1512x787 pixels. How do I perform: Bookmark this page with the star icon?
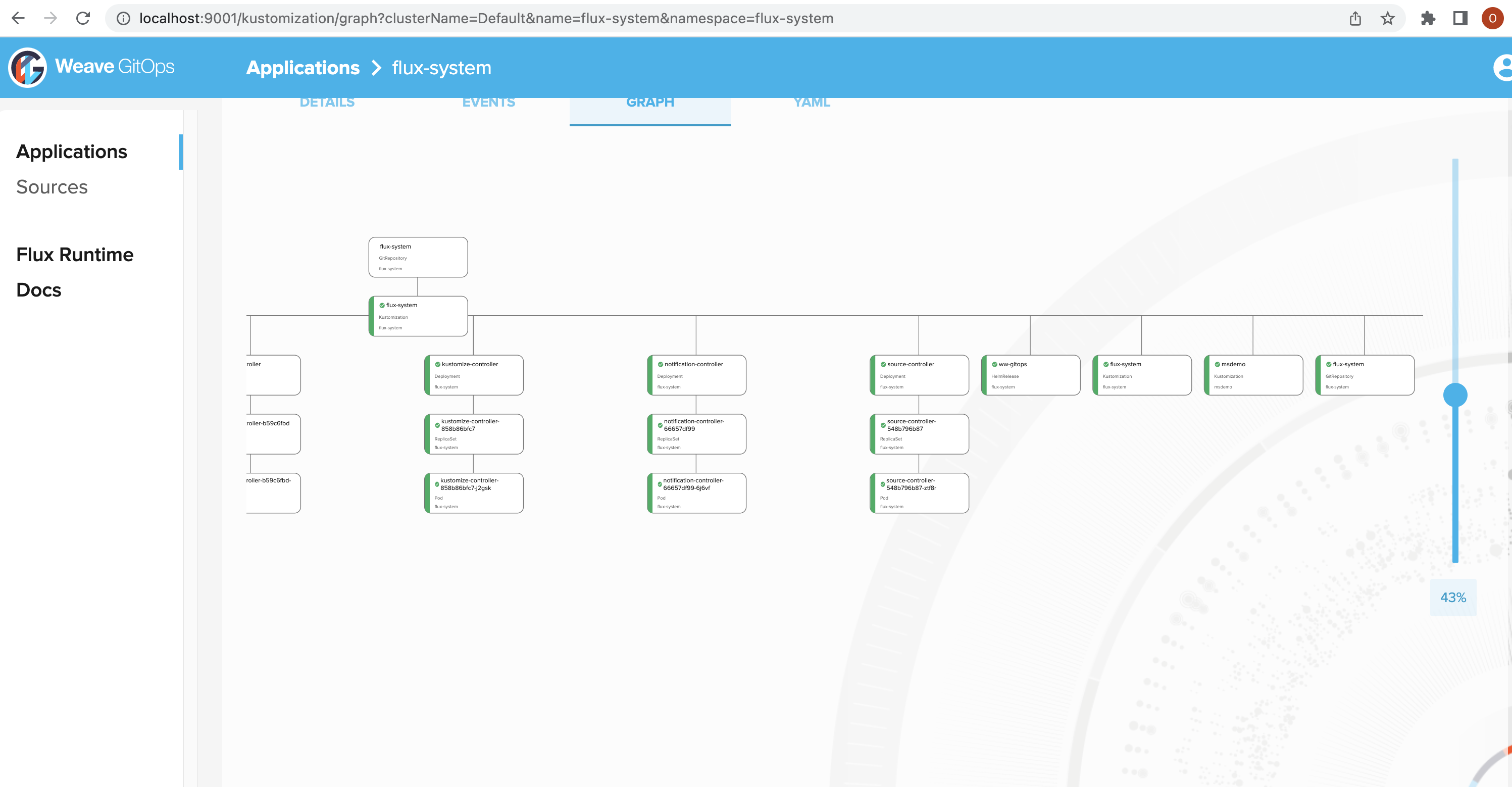point(1388,18)
